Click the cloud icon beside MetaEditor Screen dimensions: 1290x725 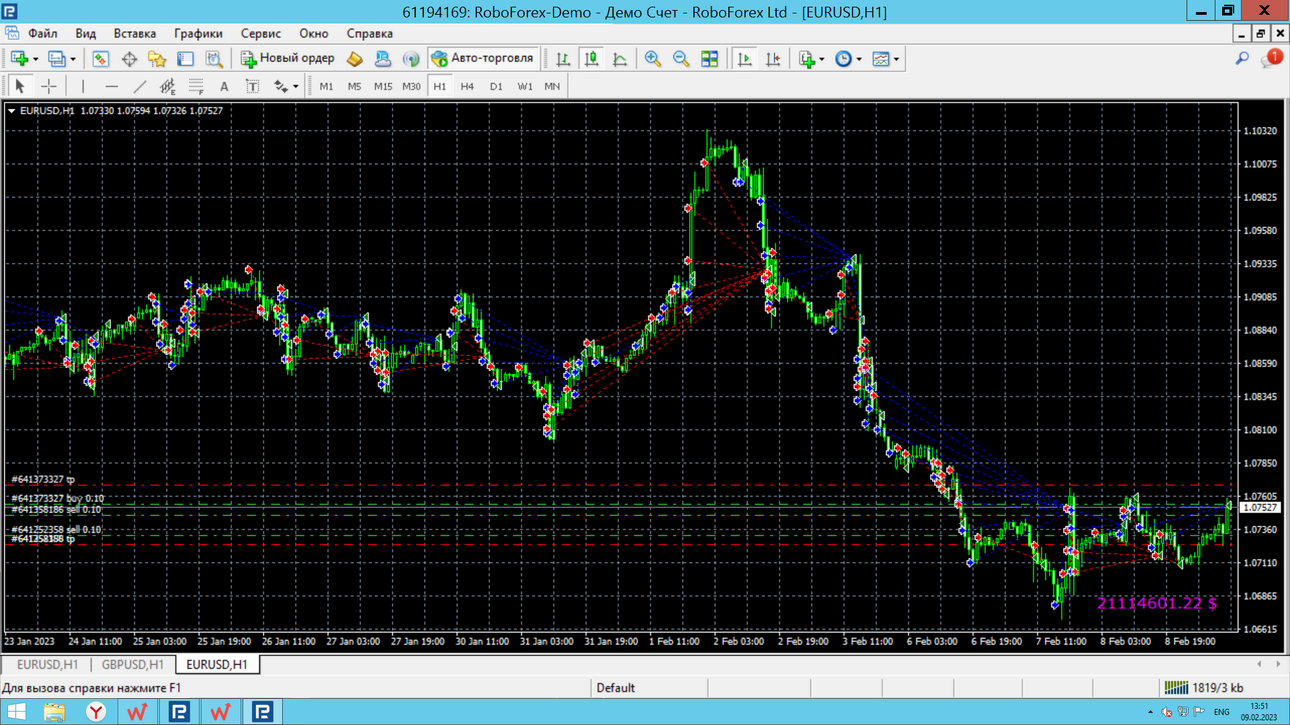(382, 59)
